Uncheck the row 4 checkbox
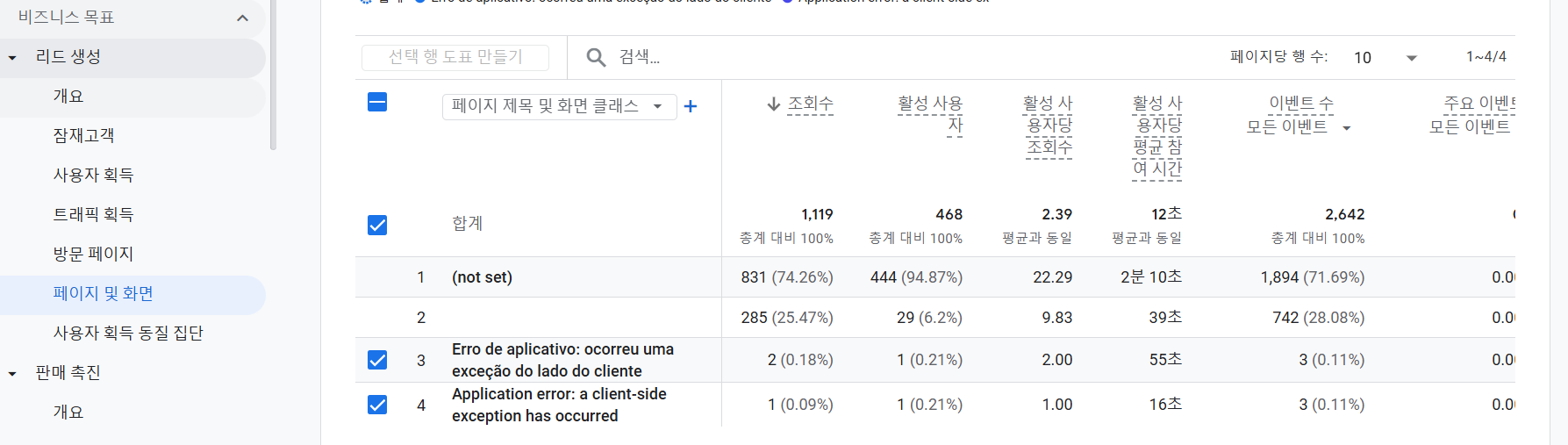Viewport: 1568px width, 445px height. point(377,405)
